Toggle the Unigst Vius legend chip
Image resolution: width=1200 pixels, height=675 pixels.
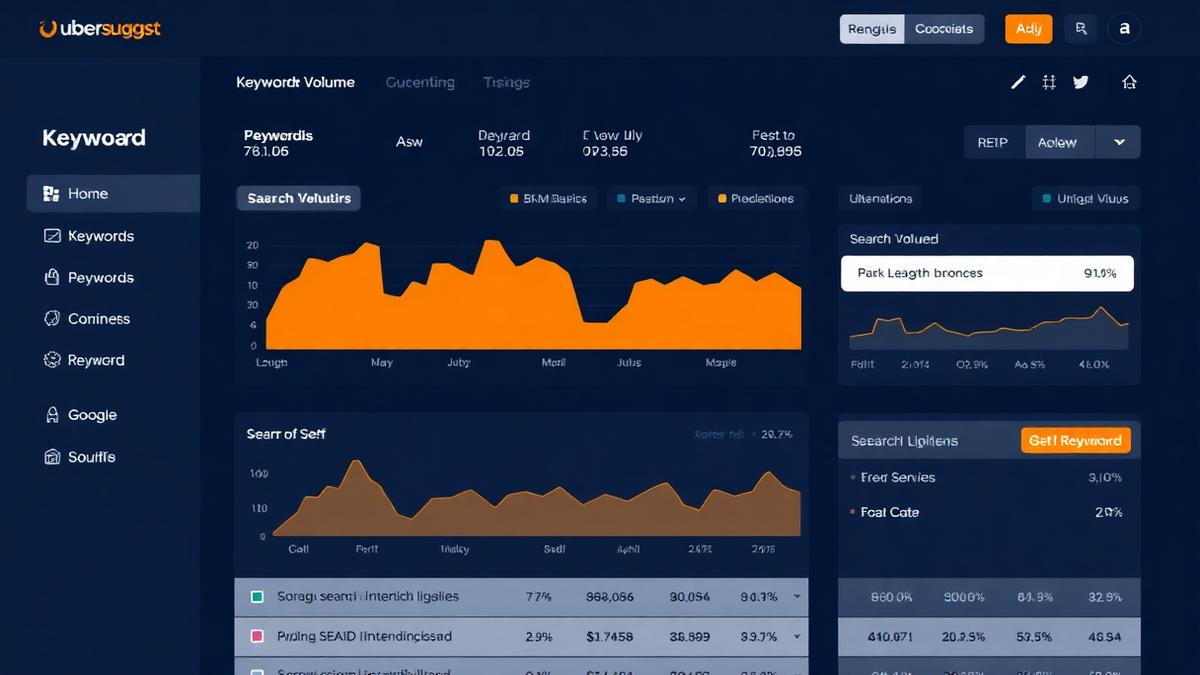(x=1086, y=198)
